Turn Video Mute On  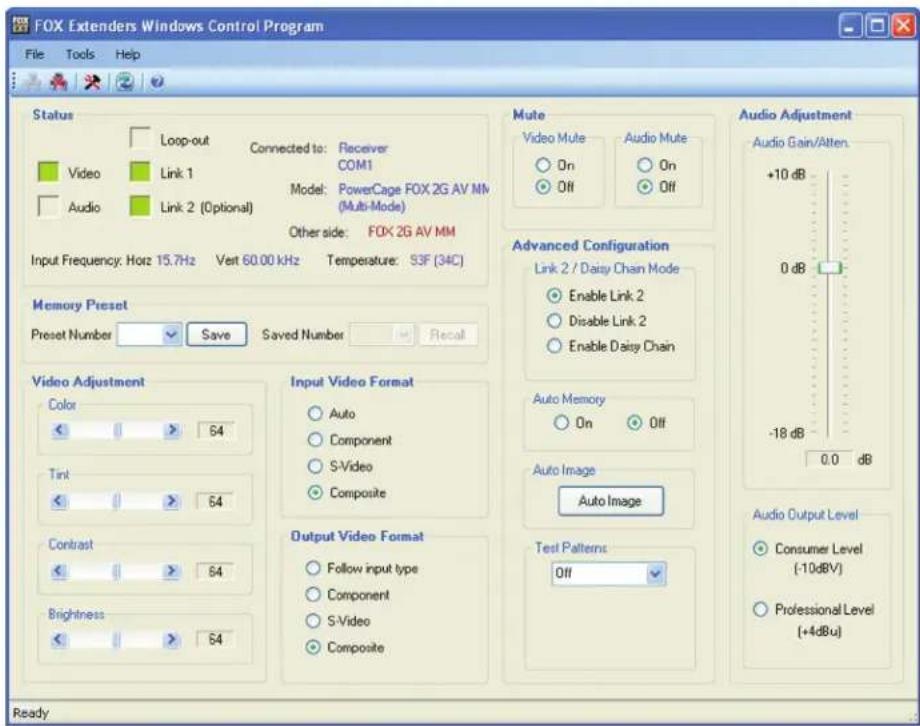[543, 166]
